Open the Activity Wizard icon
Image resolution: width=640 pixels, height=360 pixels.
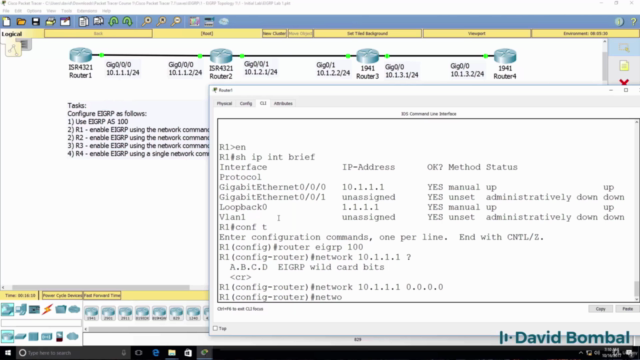pyautogui.click(x=65, y=22)
